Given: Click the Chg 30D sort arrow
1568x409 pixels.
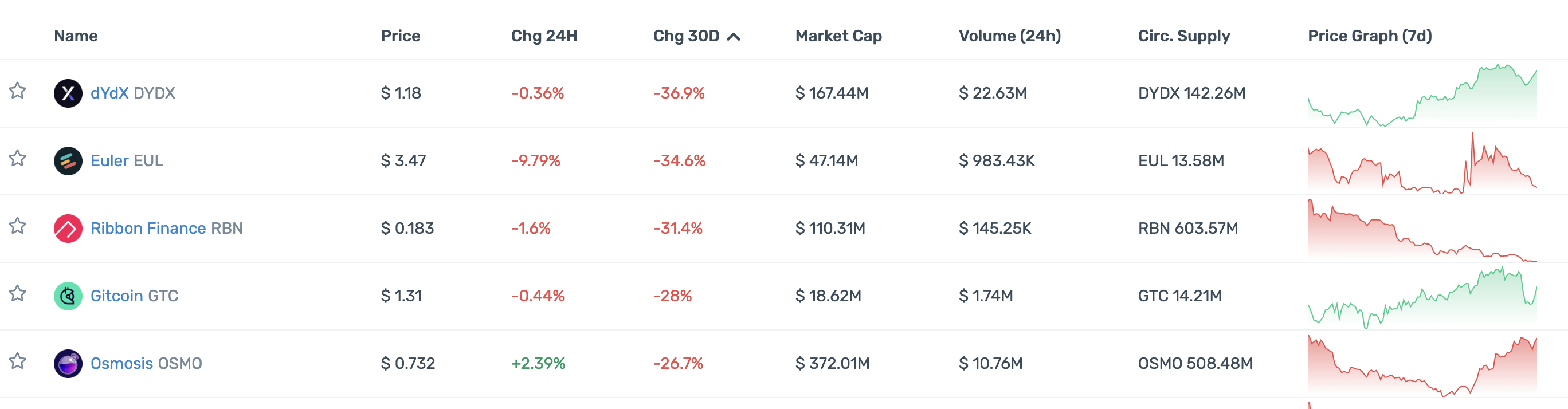Looking at the screenshot, I should click(x=734, y=37).
